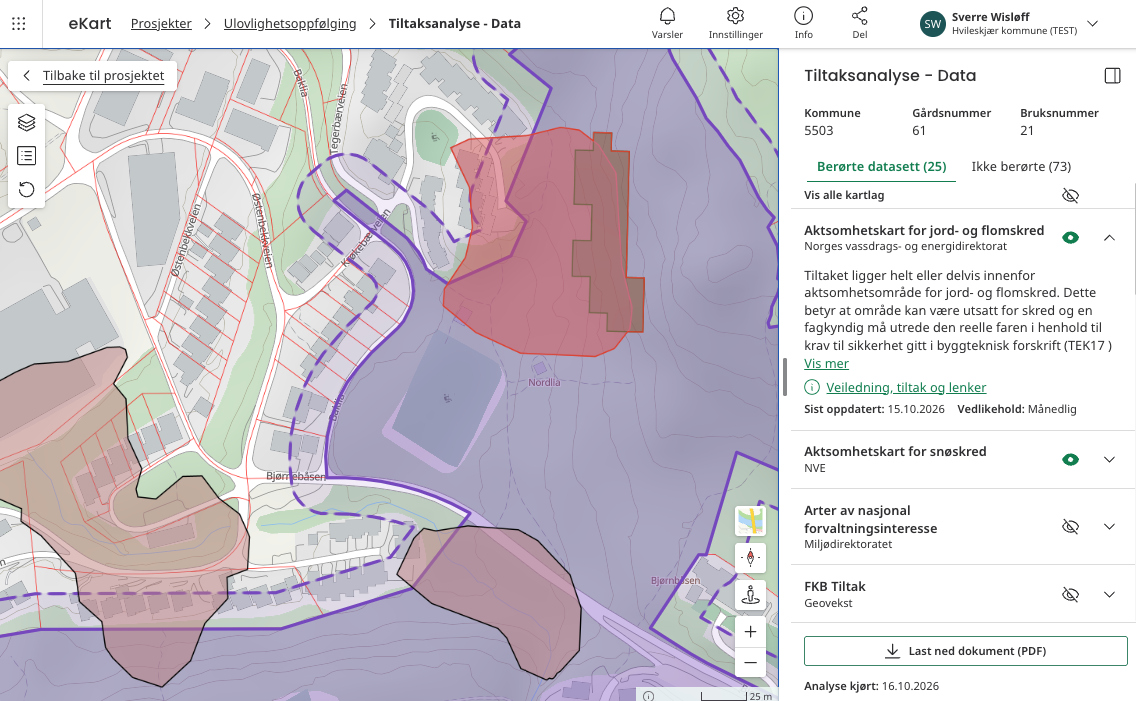
Task: Go to Prosjekter breadcrumb
Action: 161,24
